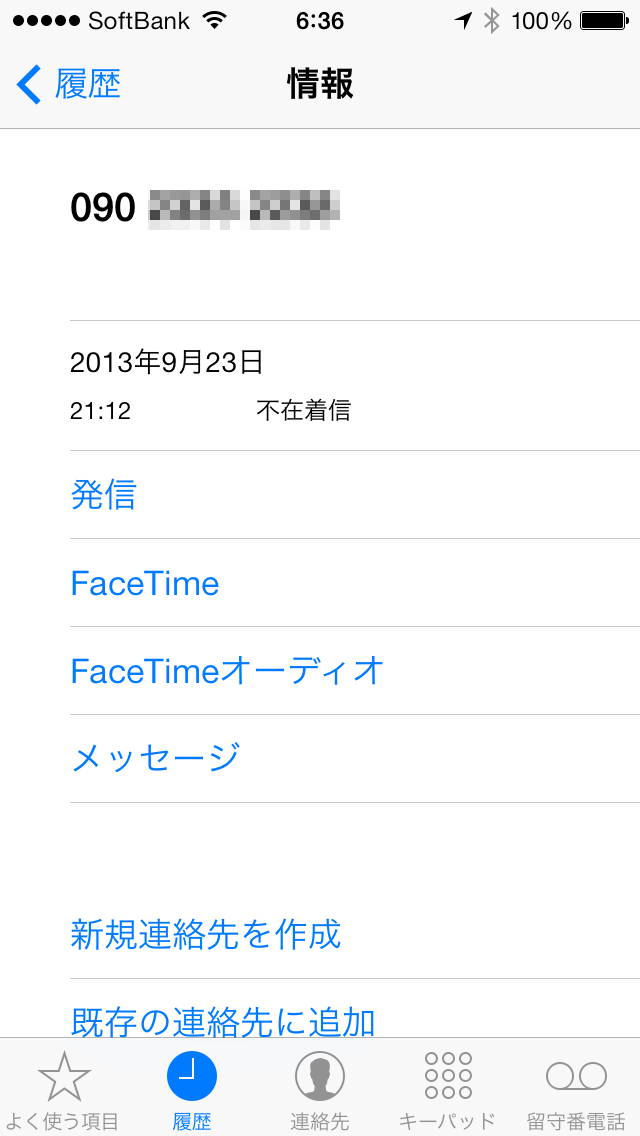
Task: Select the Recents clock icon
Action: 192,1076
